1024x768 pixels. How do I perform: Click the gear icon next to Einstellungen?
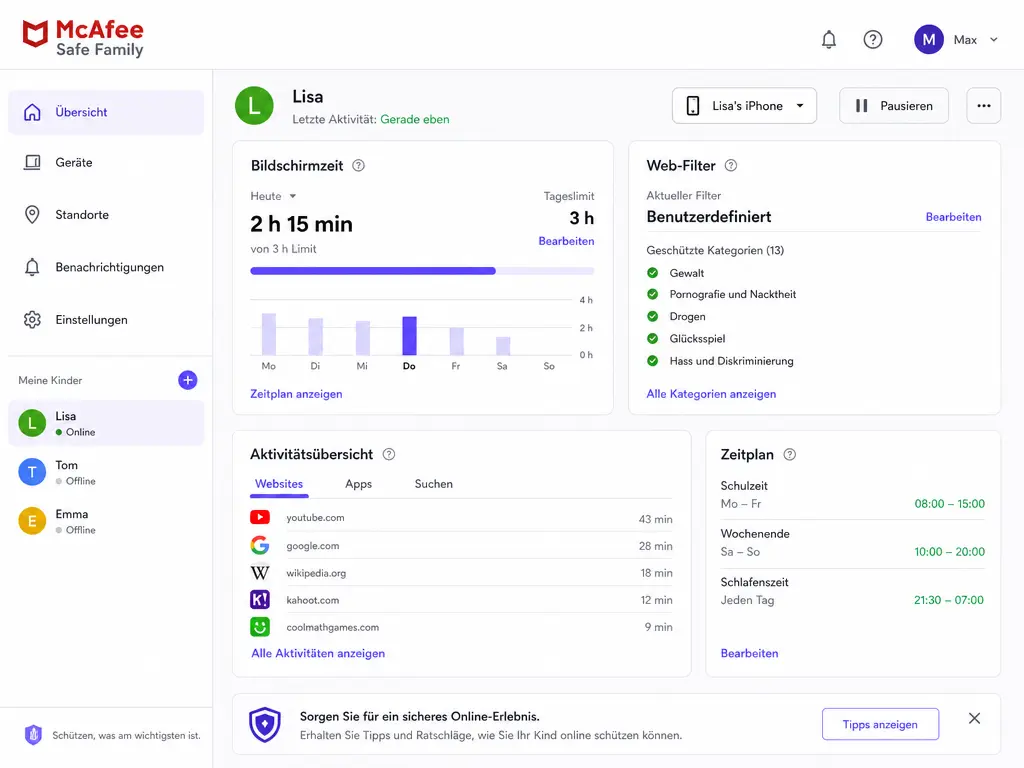coord(32,320)
